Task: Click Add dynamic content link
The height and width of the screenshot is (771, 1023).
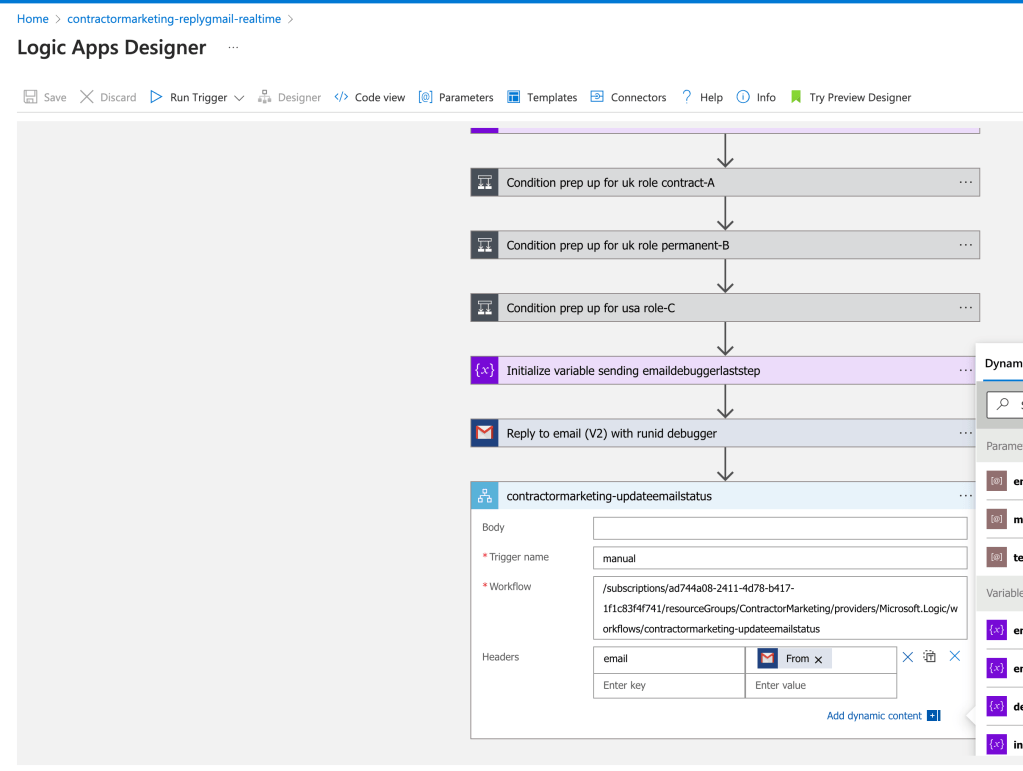Action: tap(874, 716)
